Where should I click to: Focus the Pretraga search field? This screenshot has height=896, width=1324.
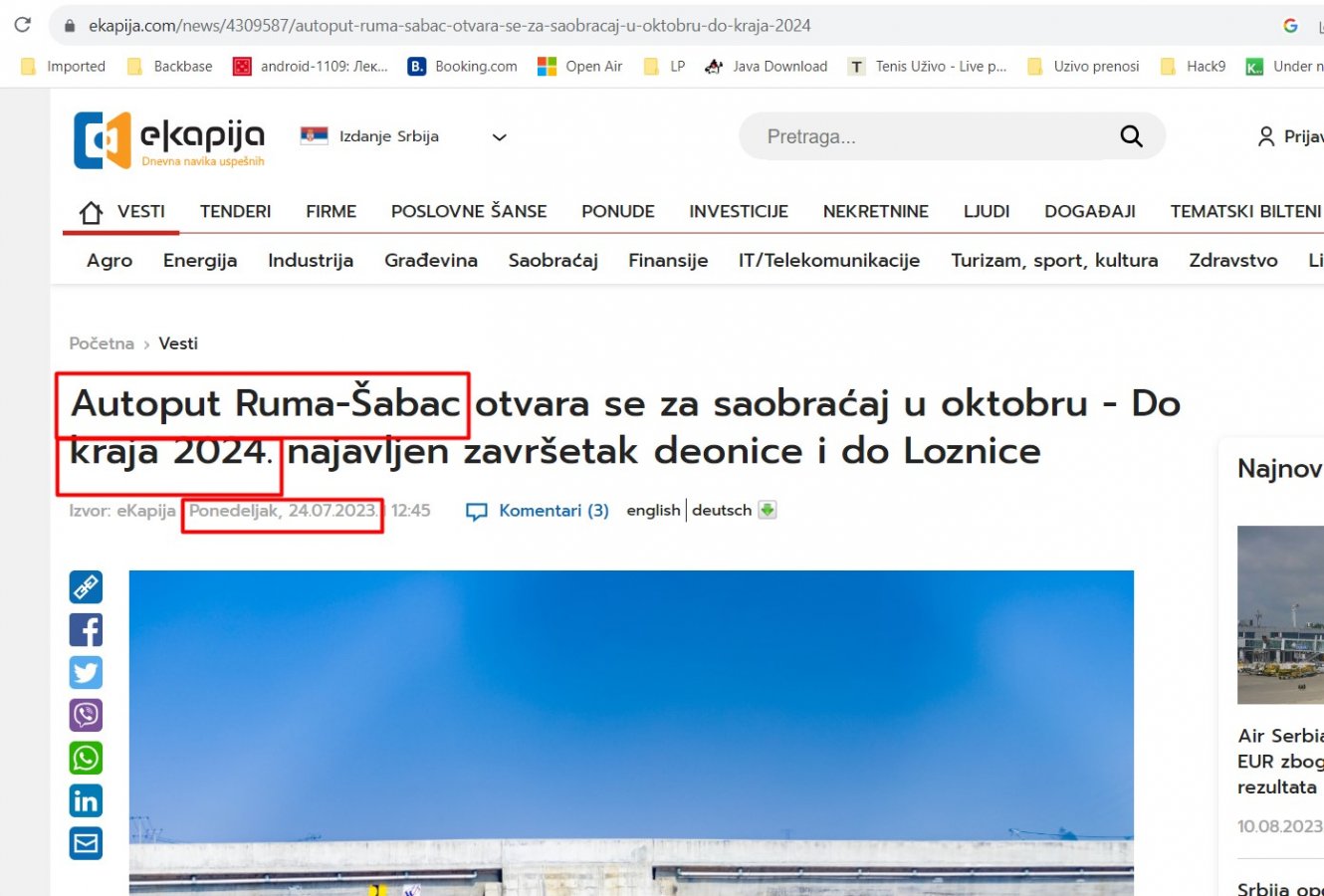(926, 136)
